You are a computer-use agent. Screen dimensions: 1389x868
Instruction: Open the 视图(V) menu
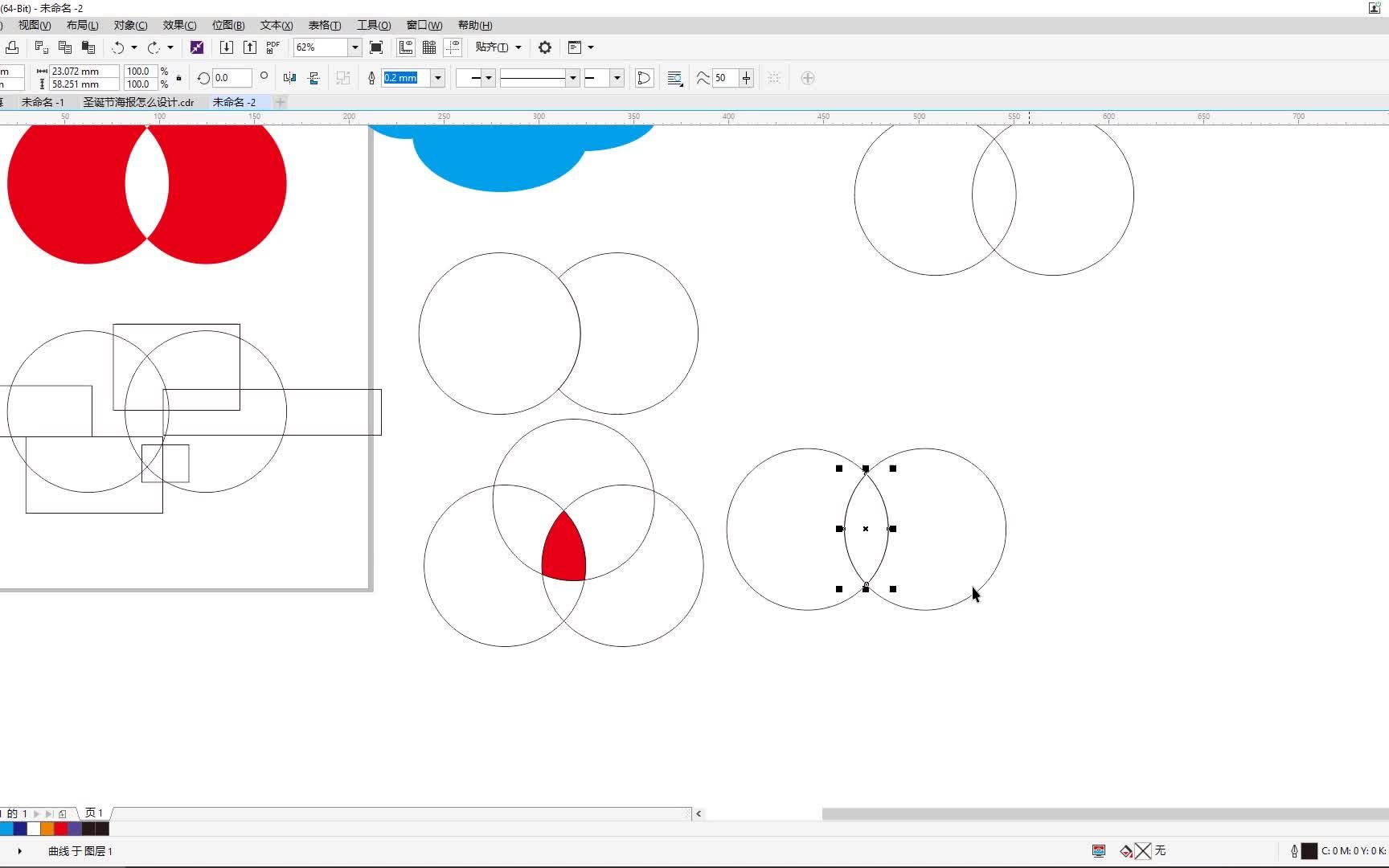(35, 25)
